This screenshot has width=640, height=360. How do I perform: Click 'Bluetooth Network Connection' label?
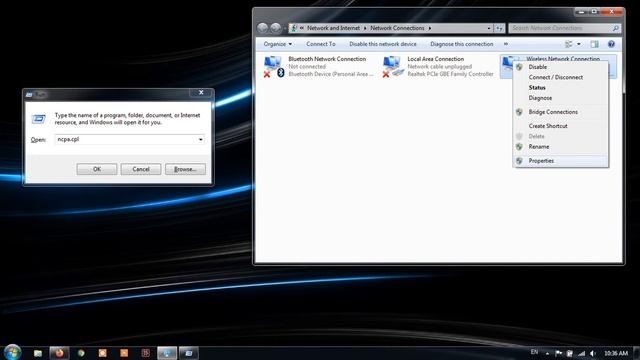coord(327,59)
